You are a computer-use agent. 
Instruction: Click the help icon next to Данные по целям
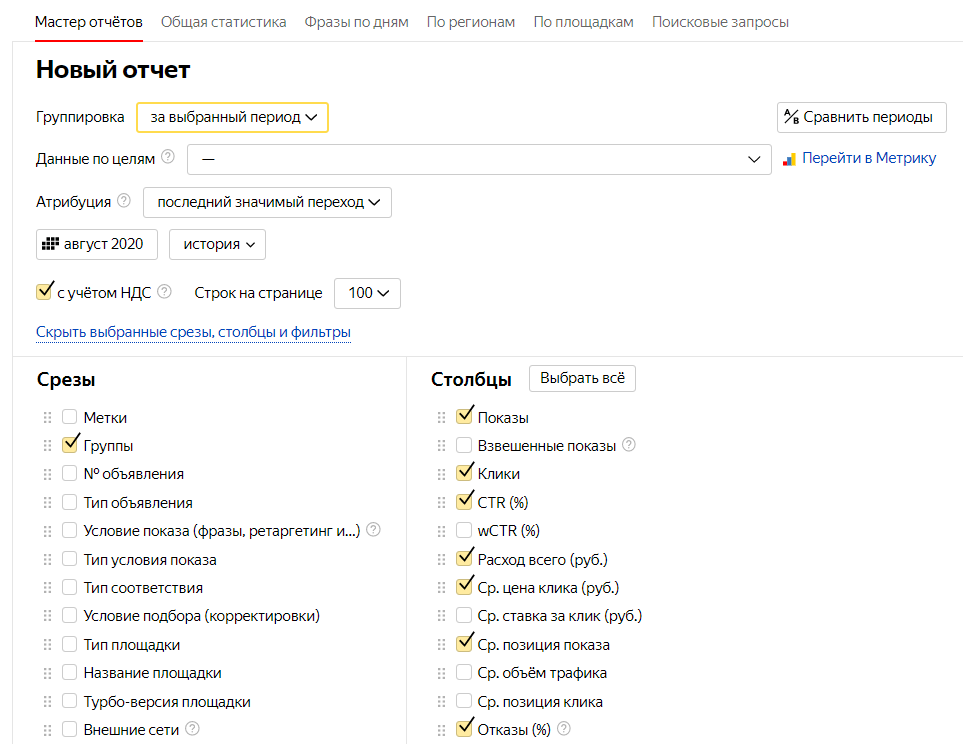[168, 157]
